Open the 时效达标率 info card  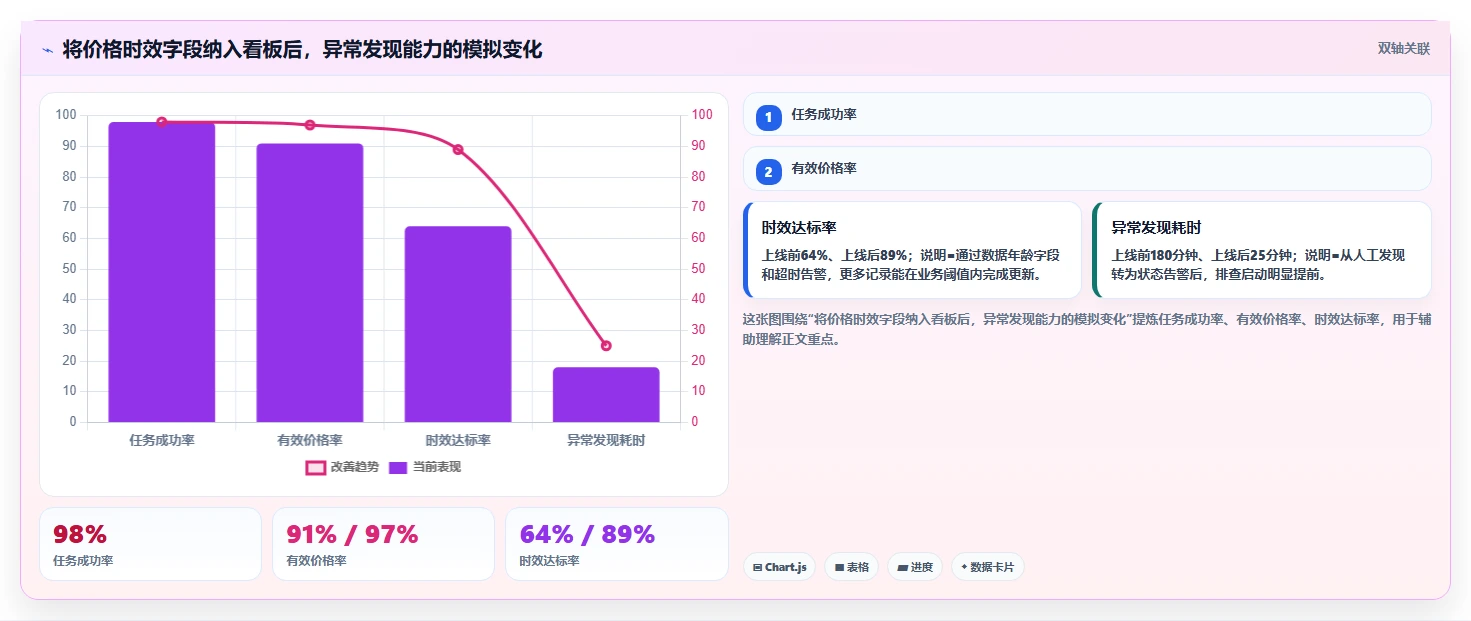(x=912, y=250)
